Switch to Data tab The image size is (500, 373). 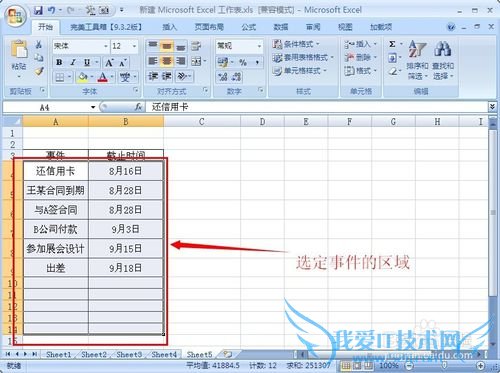coord(280,27)
